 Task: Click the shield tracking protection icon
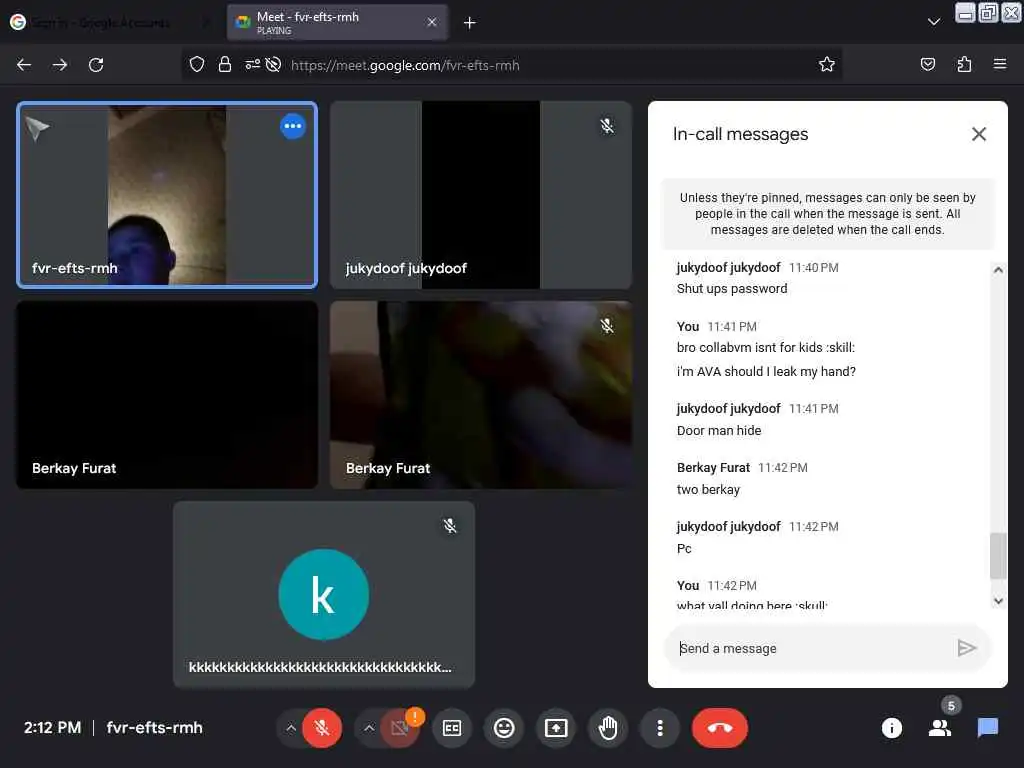(197, 65)
